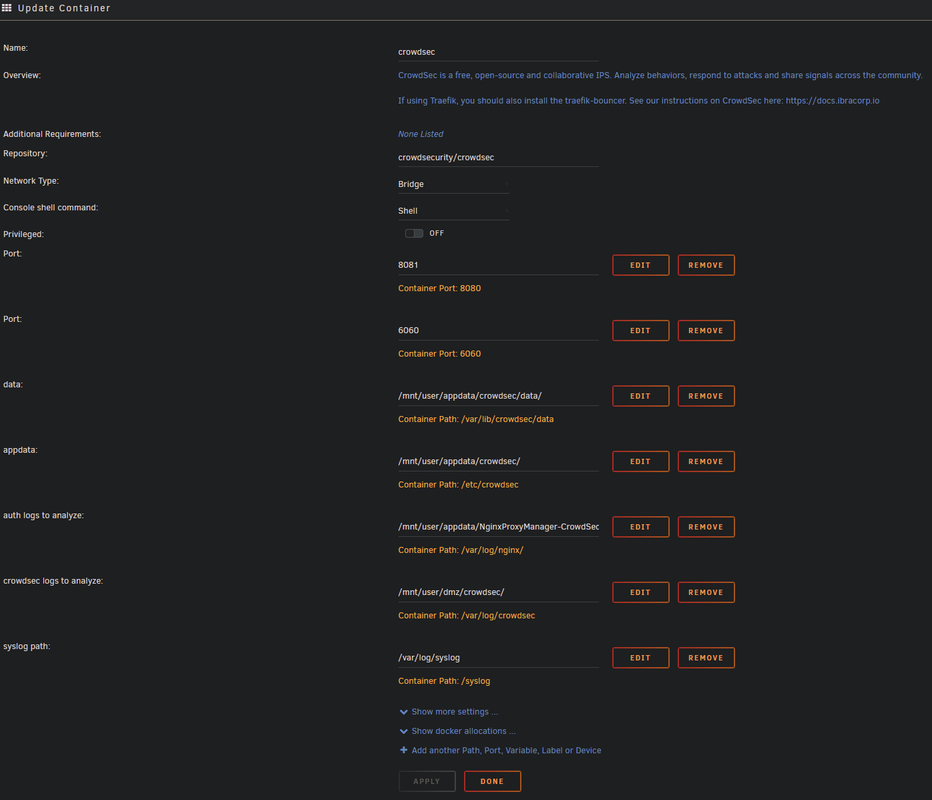Open the Console shell command dropdown
Viewport: 932px width, 800px height.
click(x=454, y=211)
